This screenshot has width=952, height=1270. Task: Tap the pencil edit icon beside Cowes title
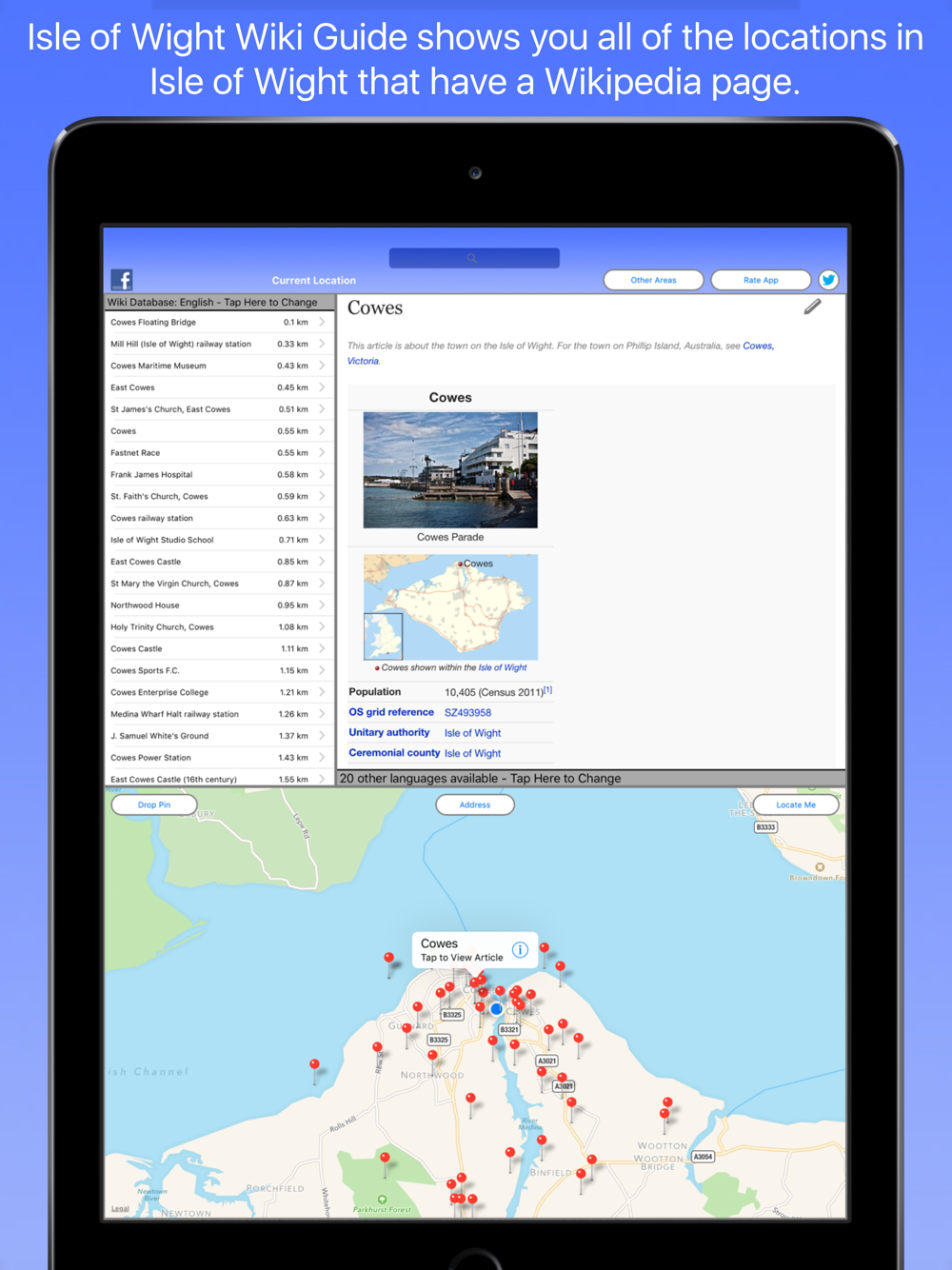pos(812,307)
